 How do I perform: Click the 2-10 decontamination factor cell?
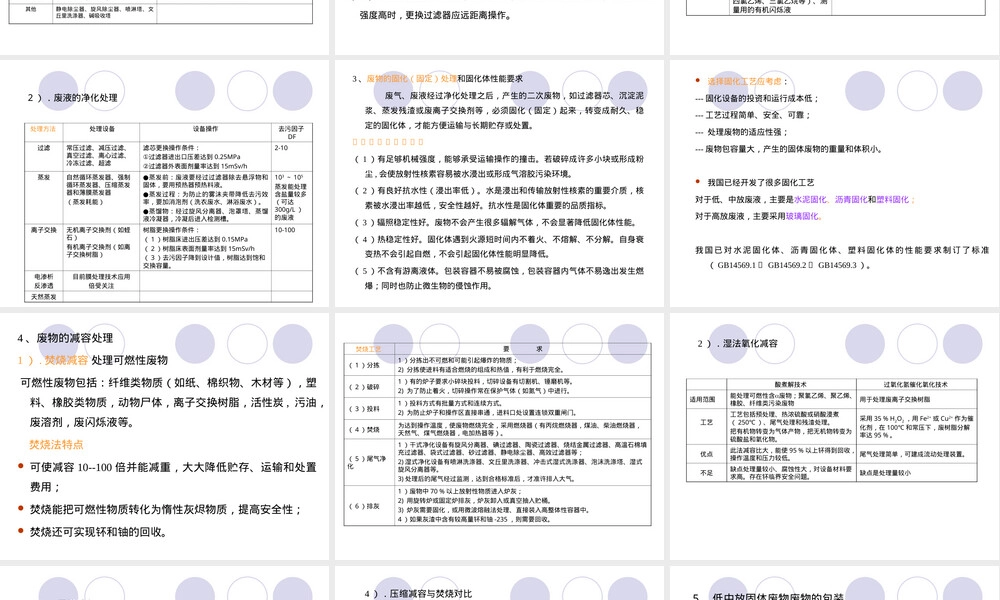[x=281, y=147]
